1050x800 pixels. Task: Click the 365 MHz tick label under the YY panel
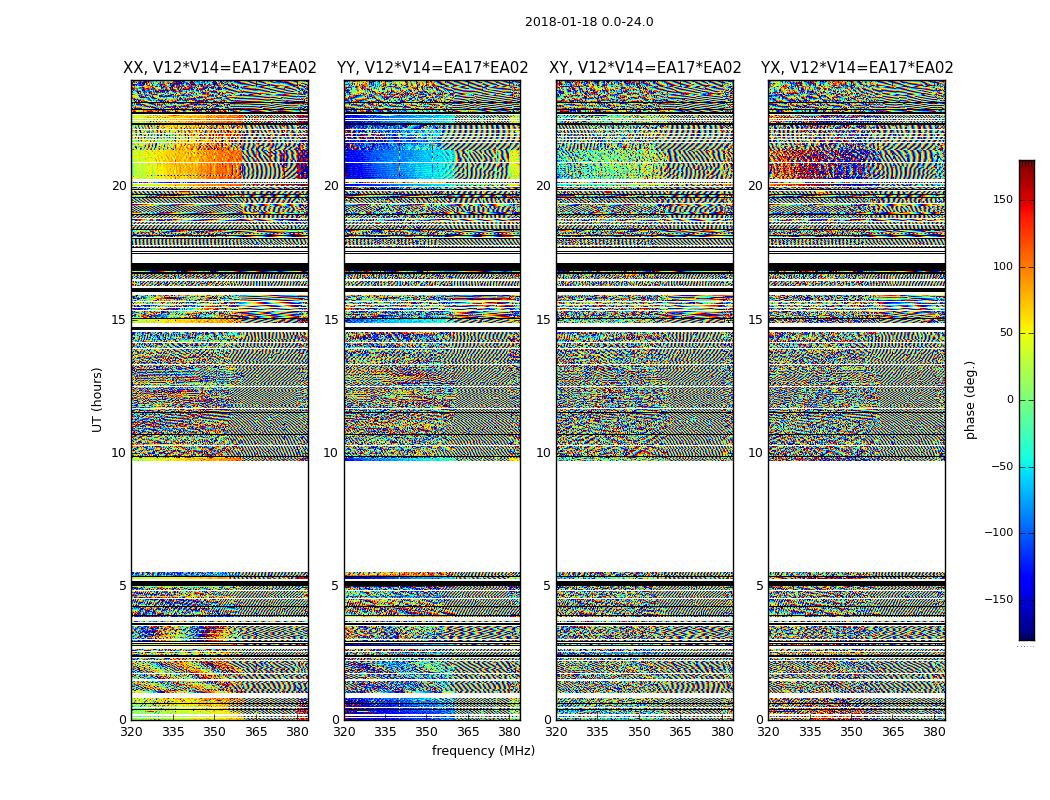click(468, 732)
